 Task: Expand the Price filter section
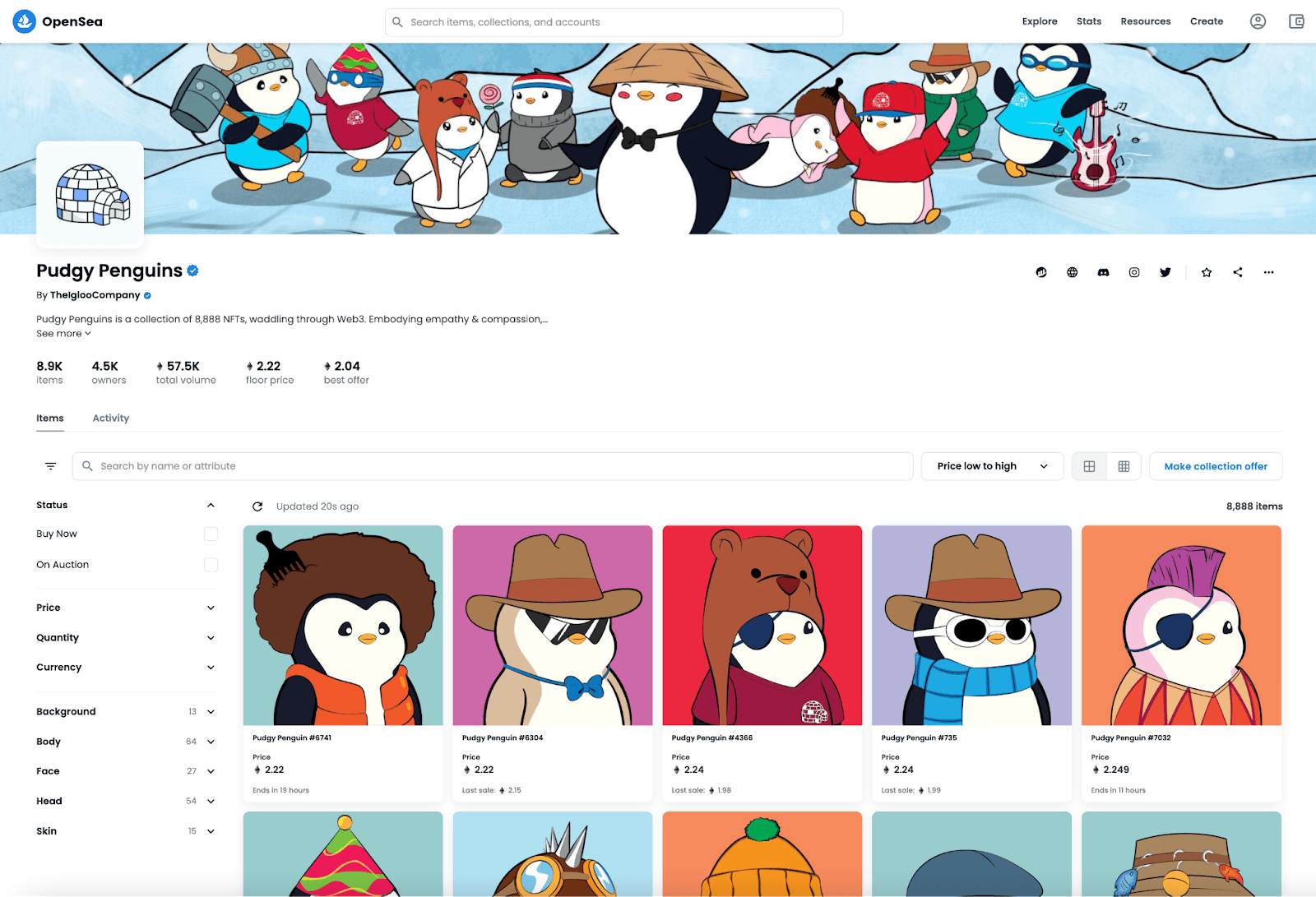click(211, 608)
